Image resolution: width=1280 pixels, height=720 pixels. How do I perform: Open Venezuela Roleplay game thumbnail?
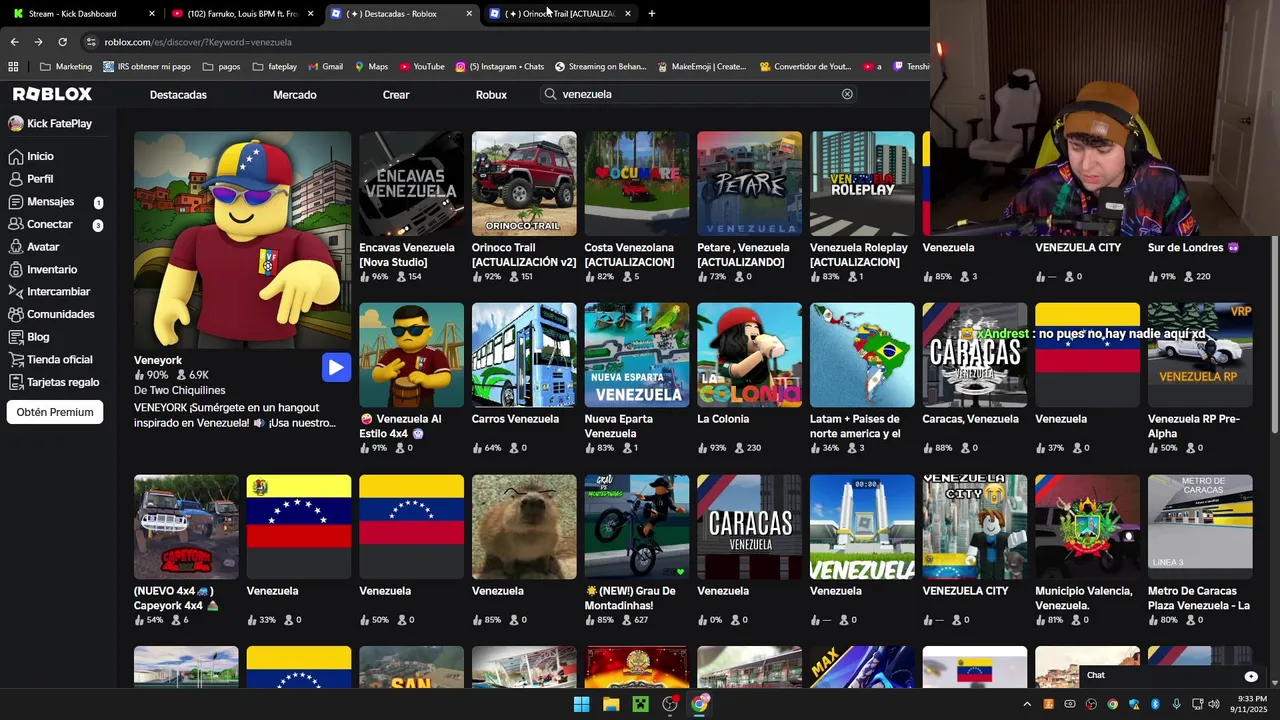coord(862,183)
